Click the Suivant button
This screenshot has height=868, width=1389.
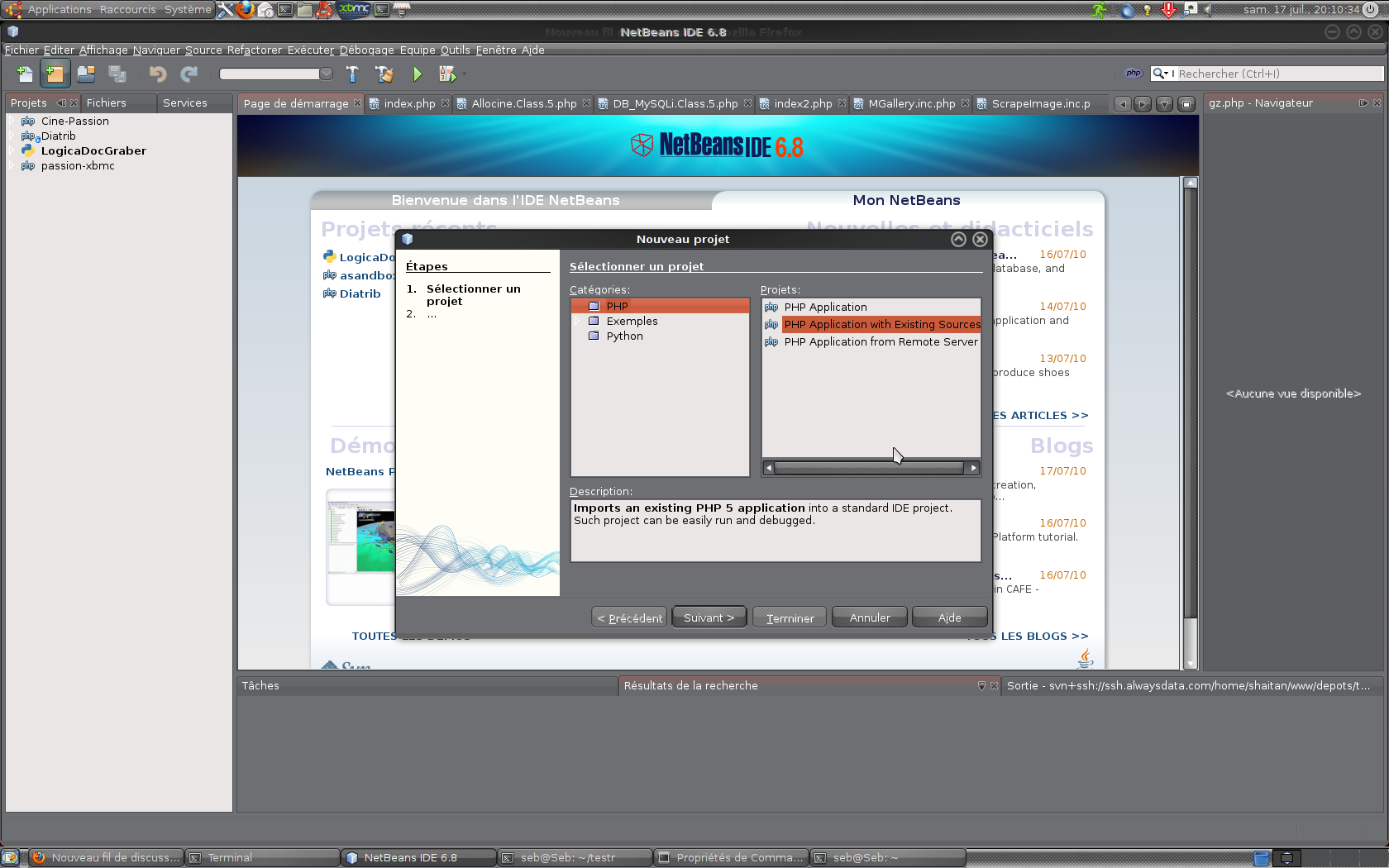709,618
